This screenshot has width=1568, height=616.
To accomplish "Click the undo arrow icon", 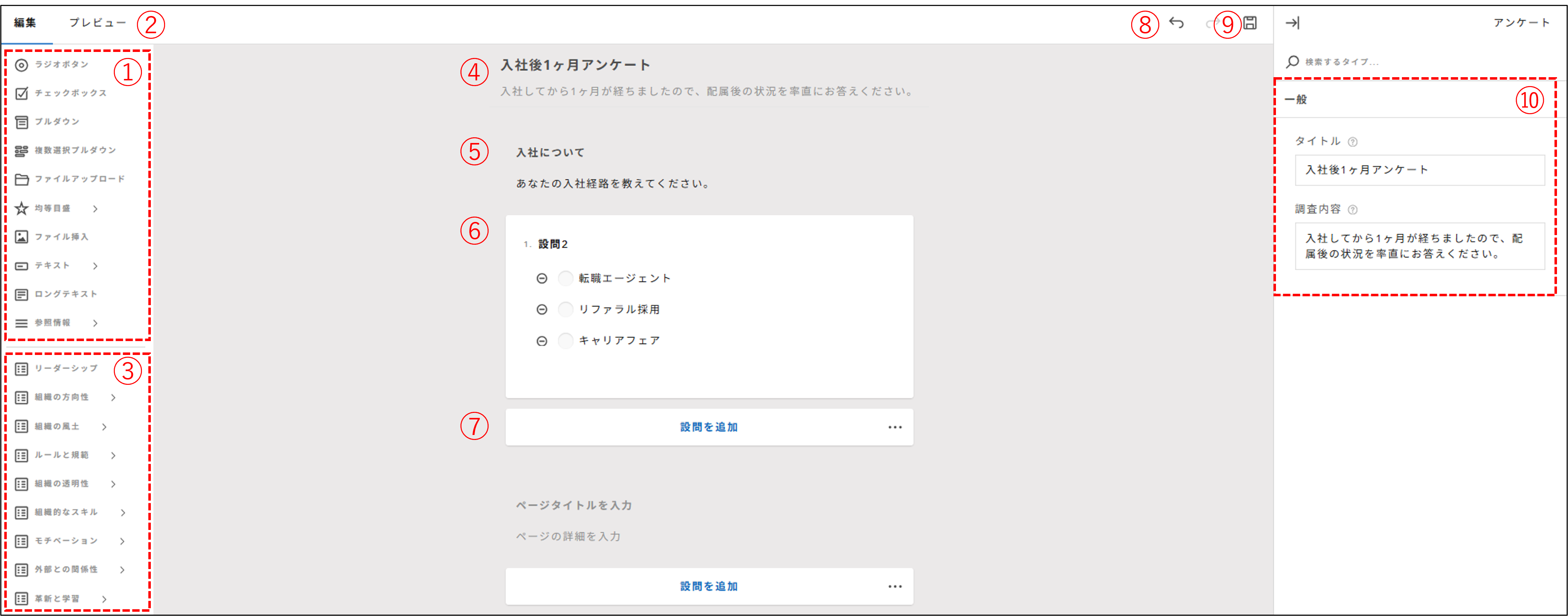I will pos(1177,22).
